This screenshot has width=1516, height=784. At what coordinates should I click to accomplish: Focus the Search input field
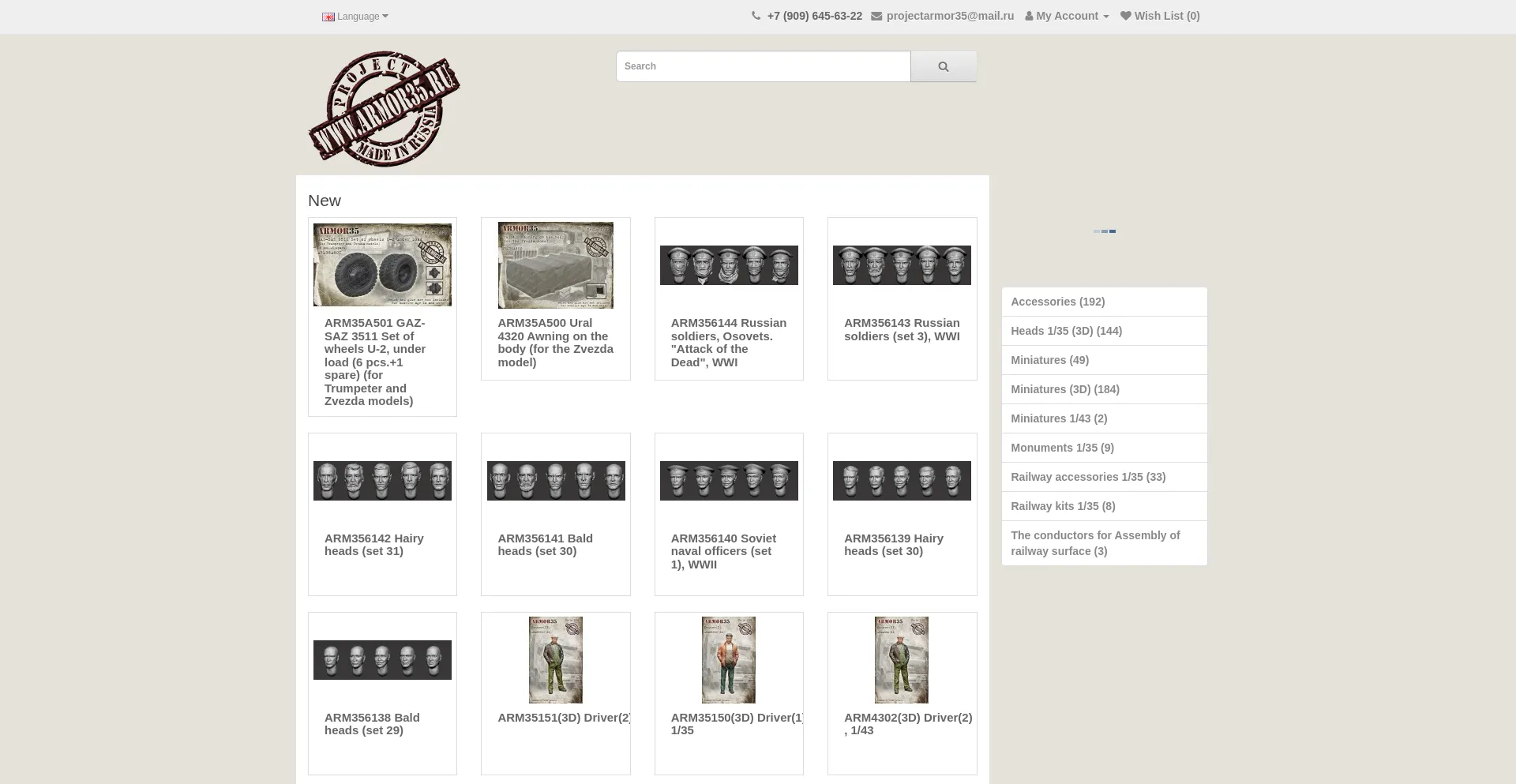tap(763, 66)
